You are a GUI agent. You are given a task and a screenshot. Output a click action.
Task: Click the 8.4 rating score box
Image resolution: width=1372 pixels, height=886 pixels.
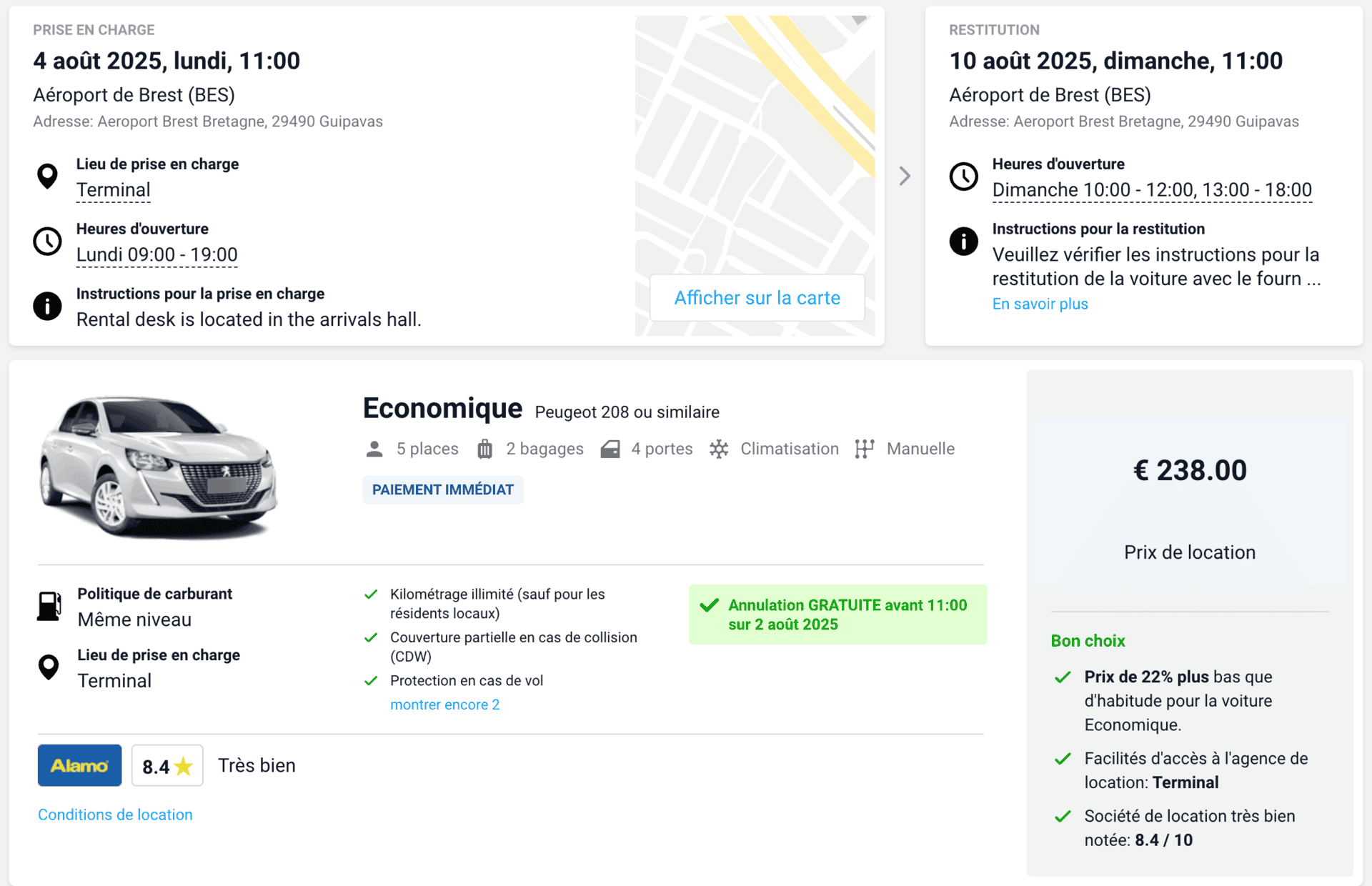167,766
